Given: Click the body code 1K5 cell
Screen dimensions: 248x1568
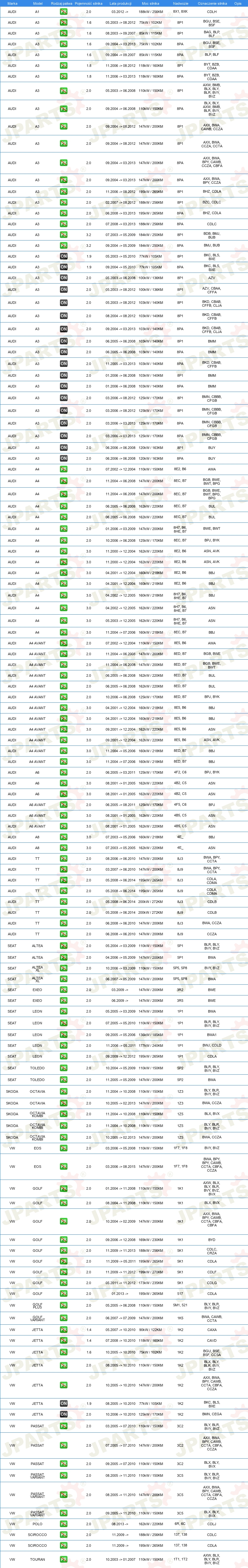Looking at the screenshot, I should coord(180,1318).
